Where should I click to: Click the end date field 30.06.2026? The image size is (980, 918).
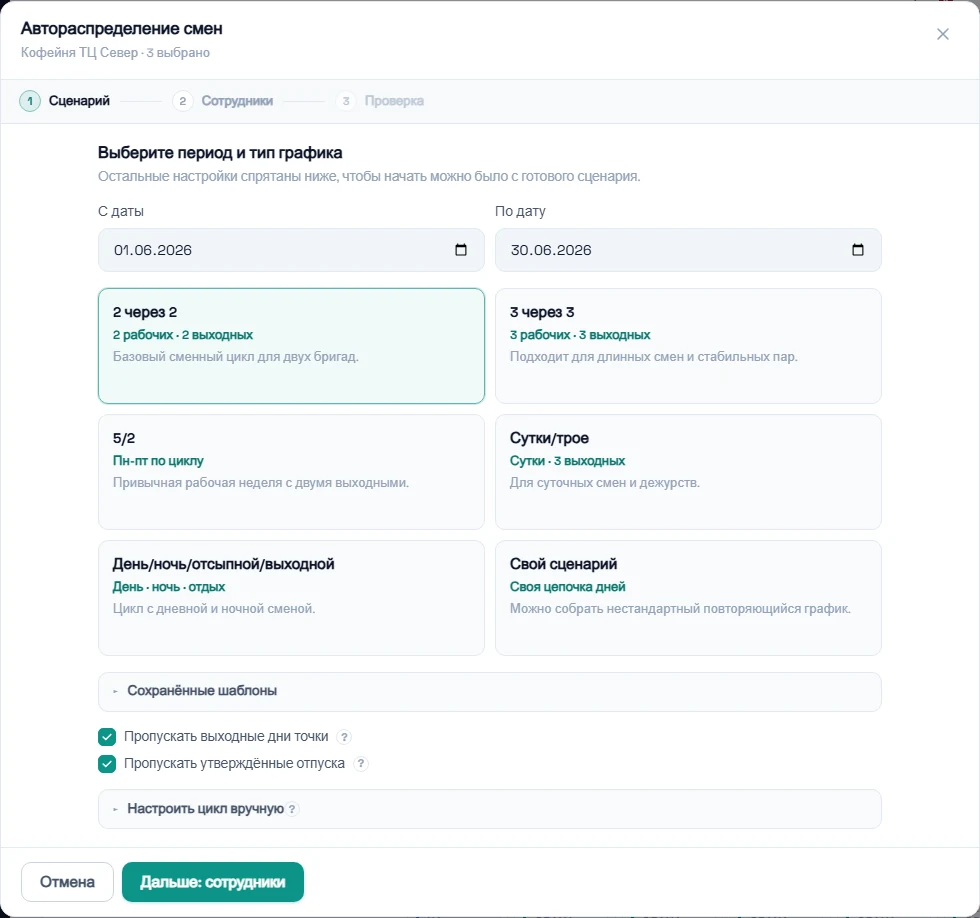pos(688,250)
